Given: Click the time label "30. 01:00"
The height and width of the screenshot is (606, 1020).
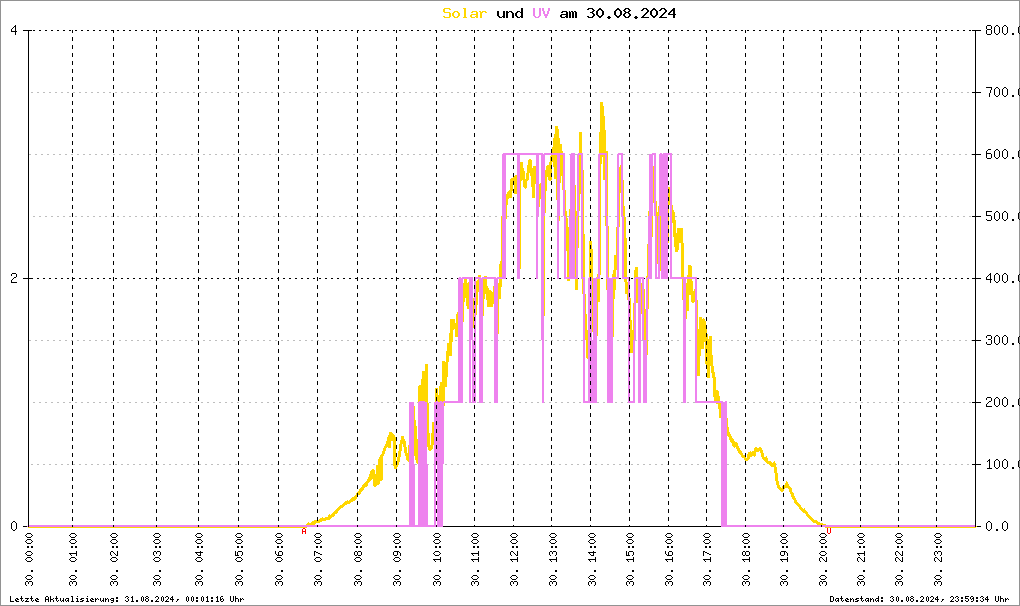Looking at the screenshot, I should pos(73,559).
